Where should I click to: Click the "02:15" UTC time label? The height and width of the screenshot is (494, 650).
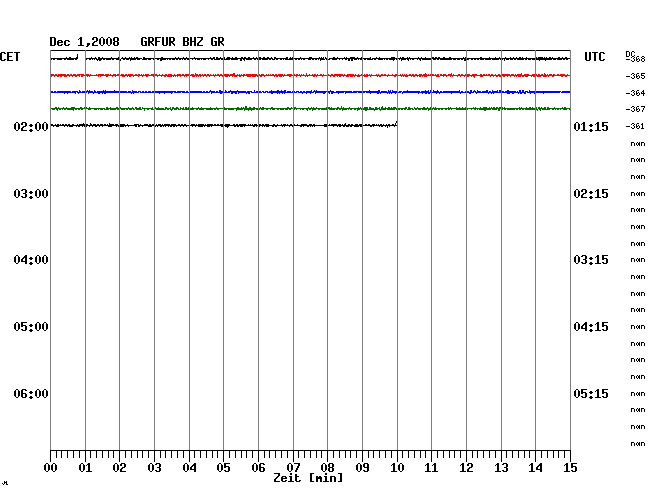pos(591,194)
